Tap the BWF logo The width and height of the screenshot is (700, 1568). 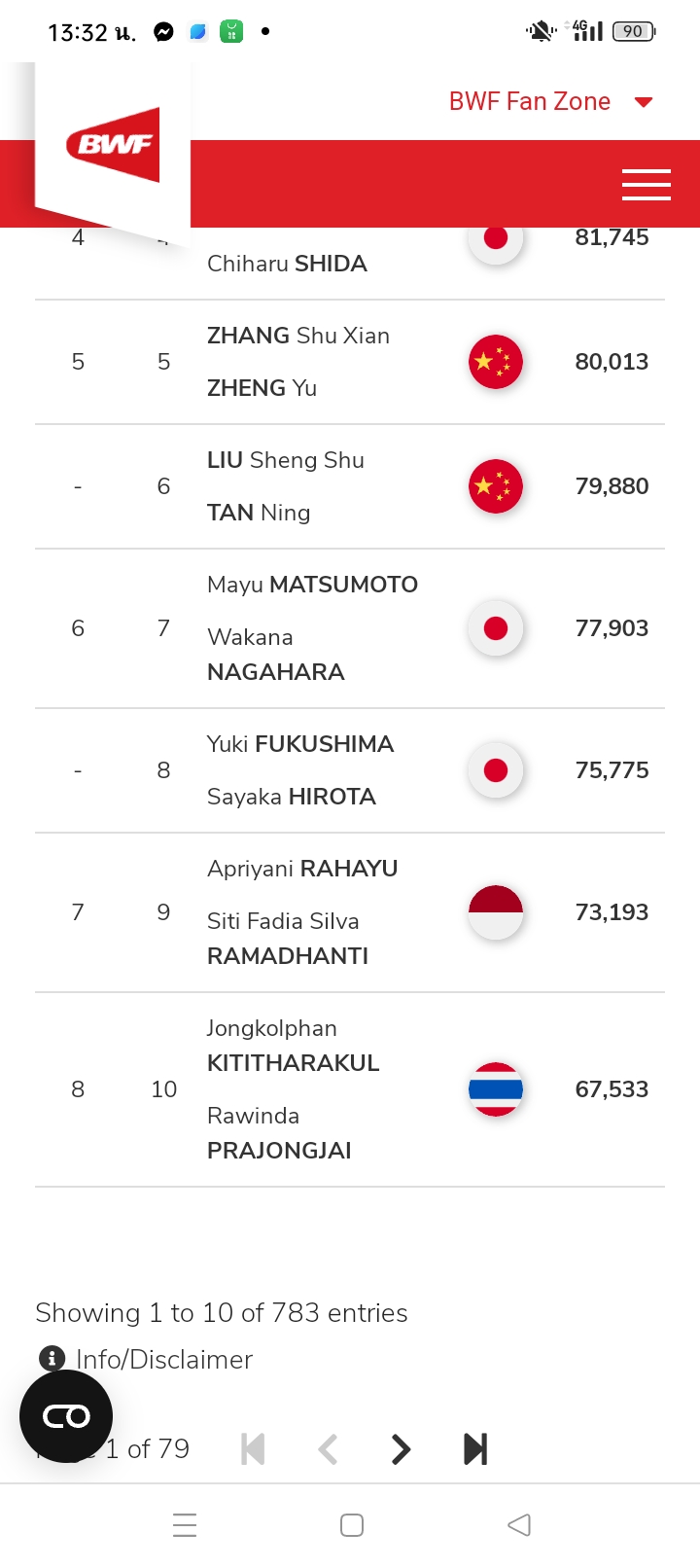113,145
